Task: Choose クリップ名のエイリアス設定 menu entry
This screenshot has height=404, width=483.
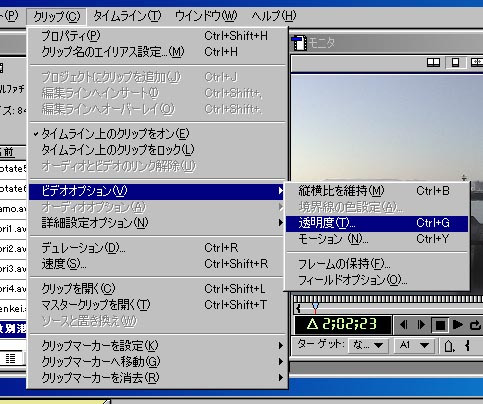Action: 157,52
